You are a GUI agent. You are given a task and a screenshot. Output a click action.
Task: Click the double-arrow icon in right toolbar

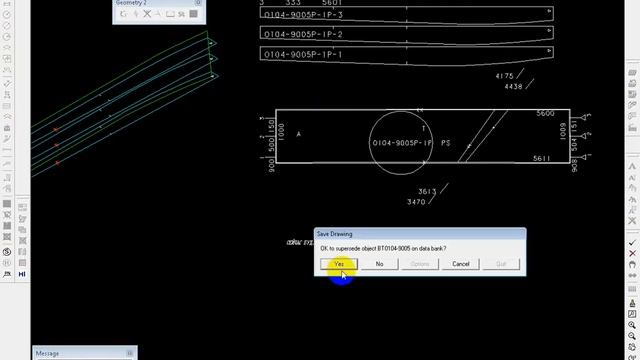point(632,276)
